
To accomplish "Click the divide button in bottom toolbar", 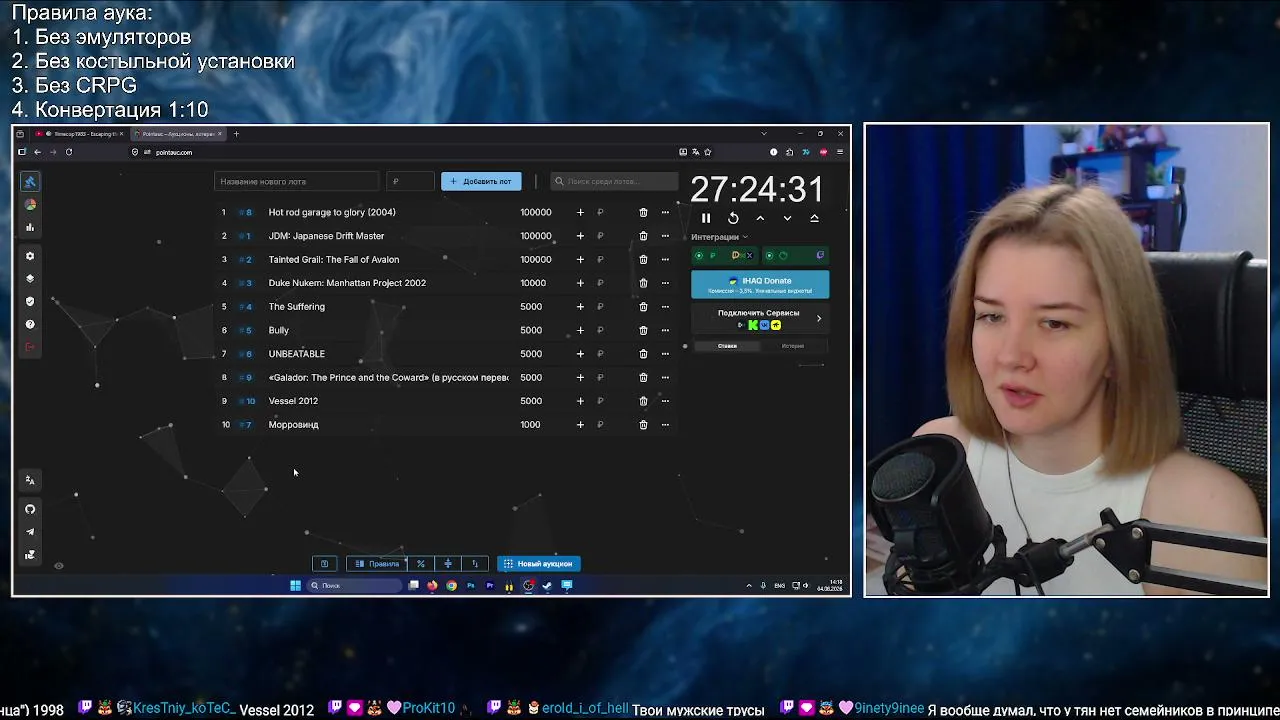I will coord(448,564).
